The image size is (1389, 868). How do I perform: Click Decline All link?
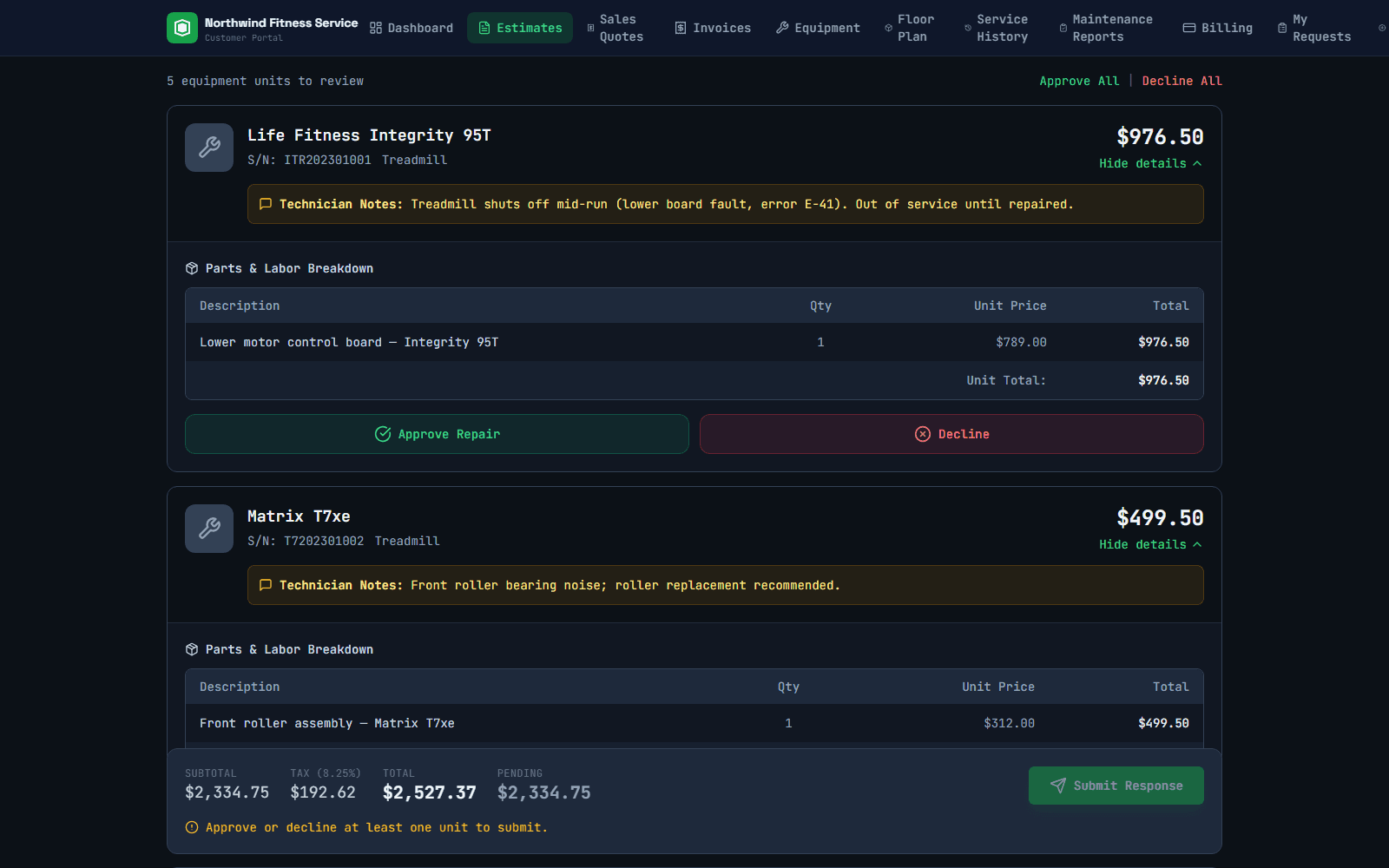pyautogui.click(x=1182, y=81)
